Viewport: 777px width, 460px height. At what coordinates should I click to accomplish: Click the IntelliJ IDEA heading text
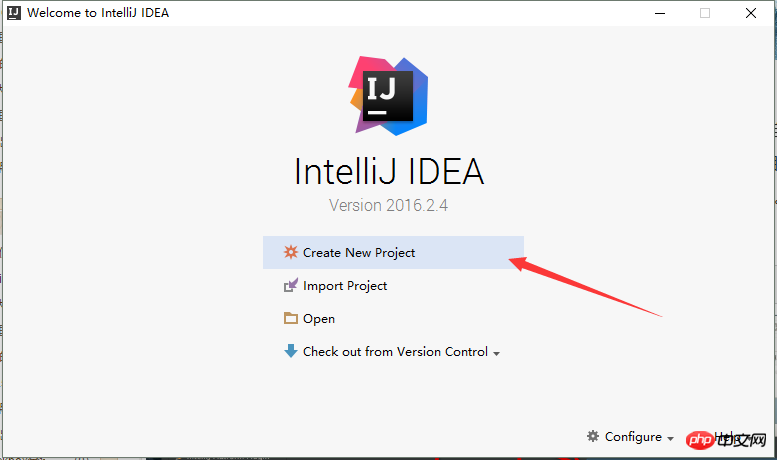coord(389,172)
